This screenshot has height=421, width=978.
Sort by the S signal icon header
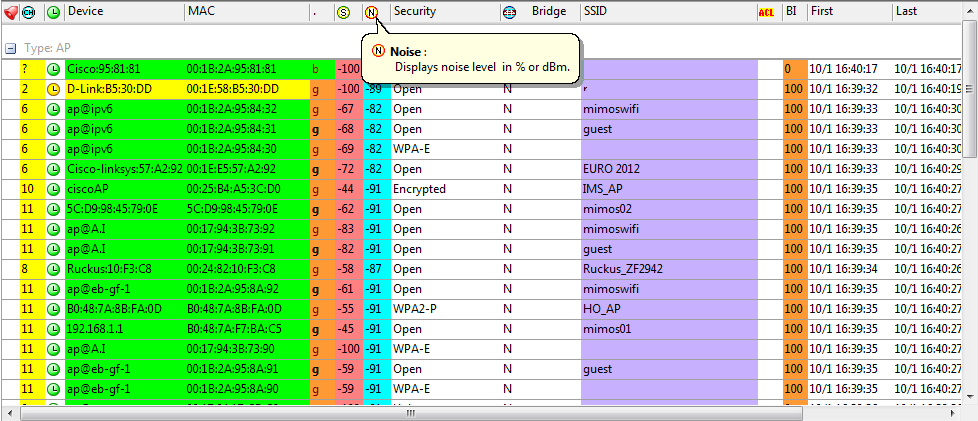(x=342, y=12)
